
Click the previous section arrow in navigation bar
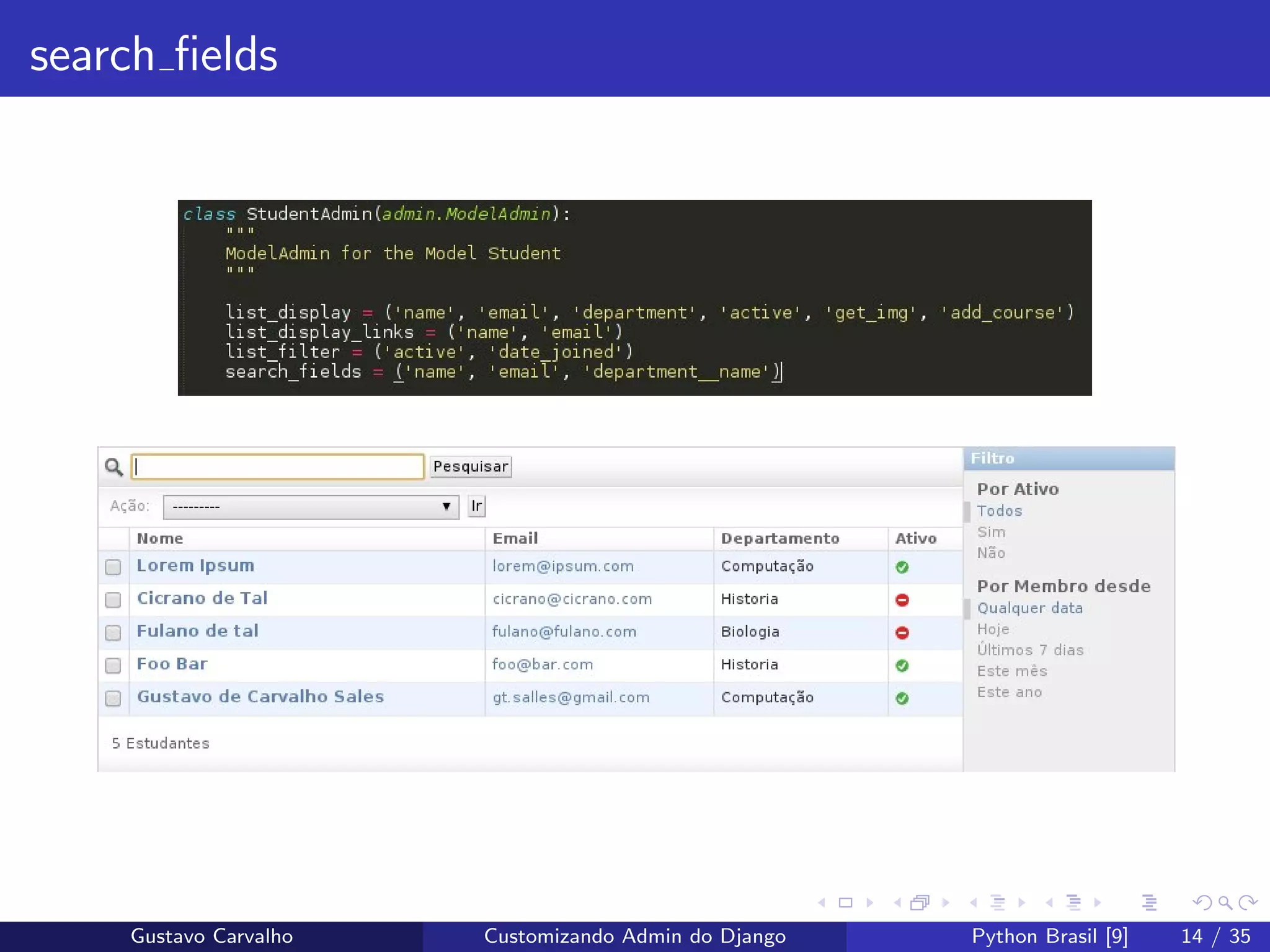tap(1049, 903)
